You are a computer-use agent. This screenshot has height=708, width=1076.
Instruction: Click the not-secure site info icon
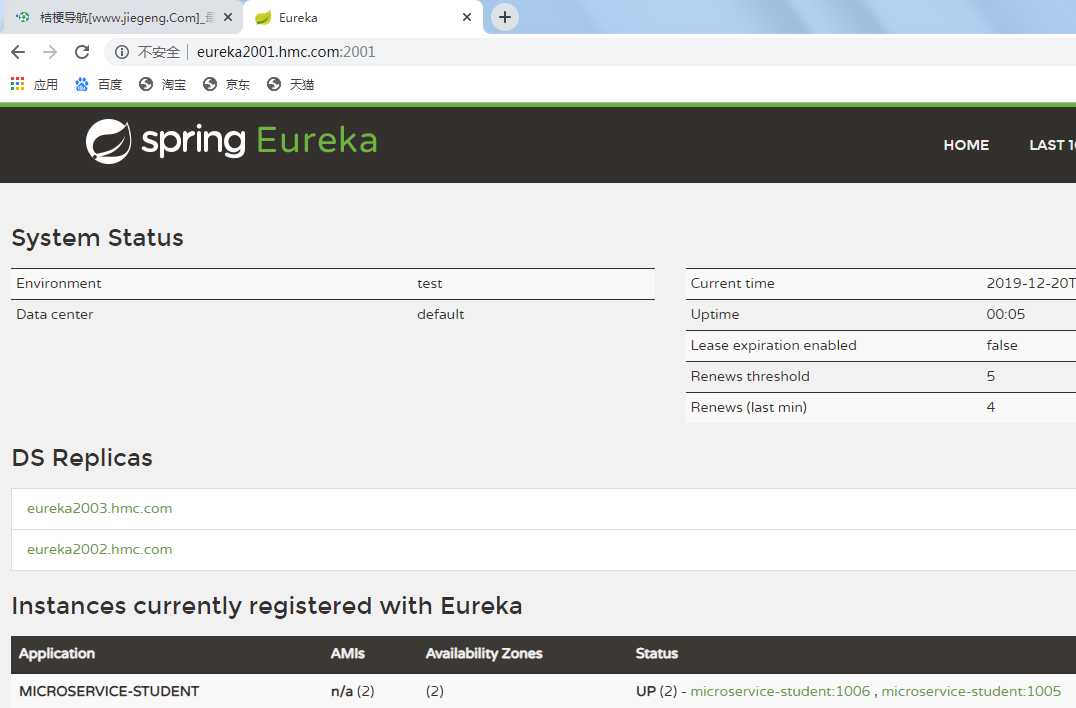(121, 52)
